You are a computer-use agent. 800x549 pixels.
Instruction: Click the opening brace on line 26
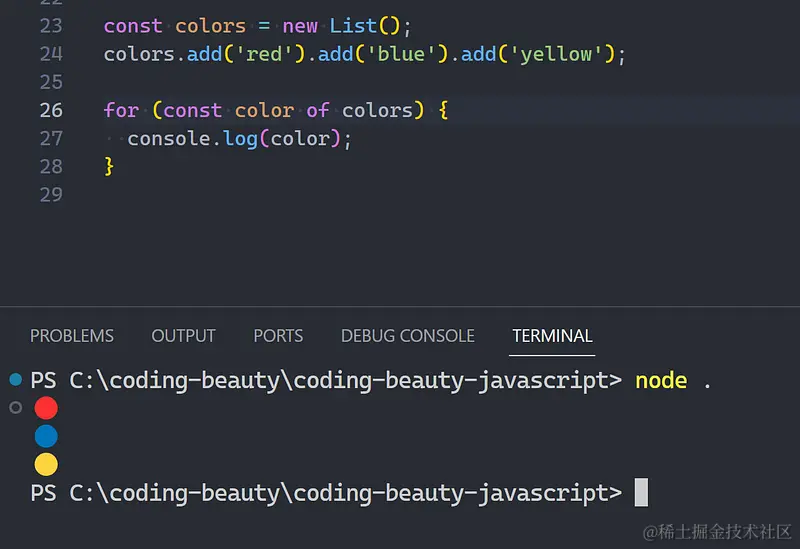pyautogui.click(x=443, y=110)
